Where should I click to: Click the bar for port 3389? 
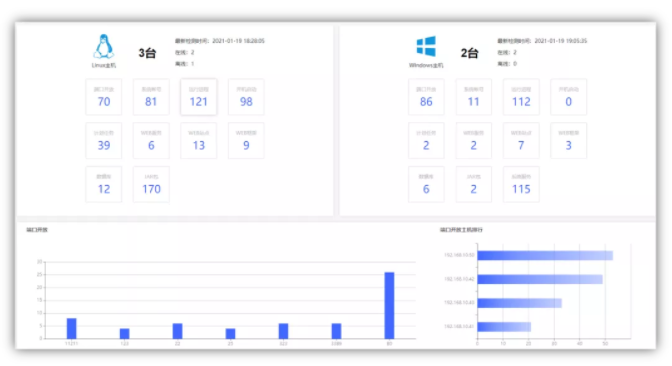[336, 331]
